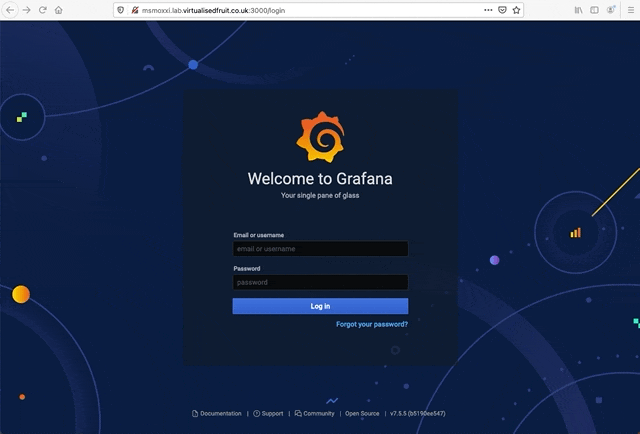
Task: Open the hamburger application menu
Action: pos(631,10)
